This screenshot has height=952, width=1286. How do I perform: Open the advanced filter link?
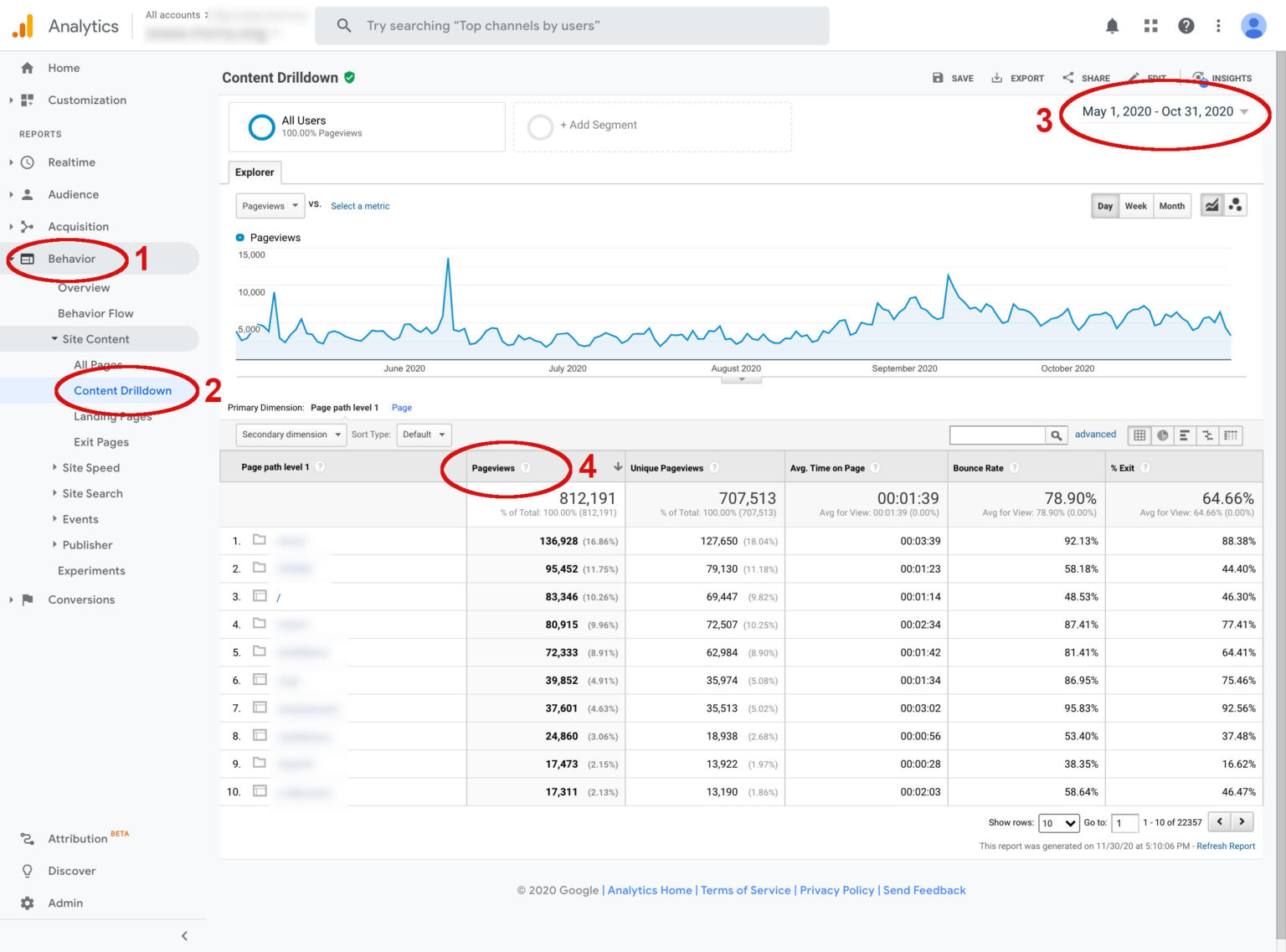(1095, 434)
